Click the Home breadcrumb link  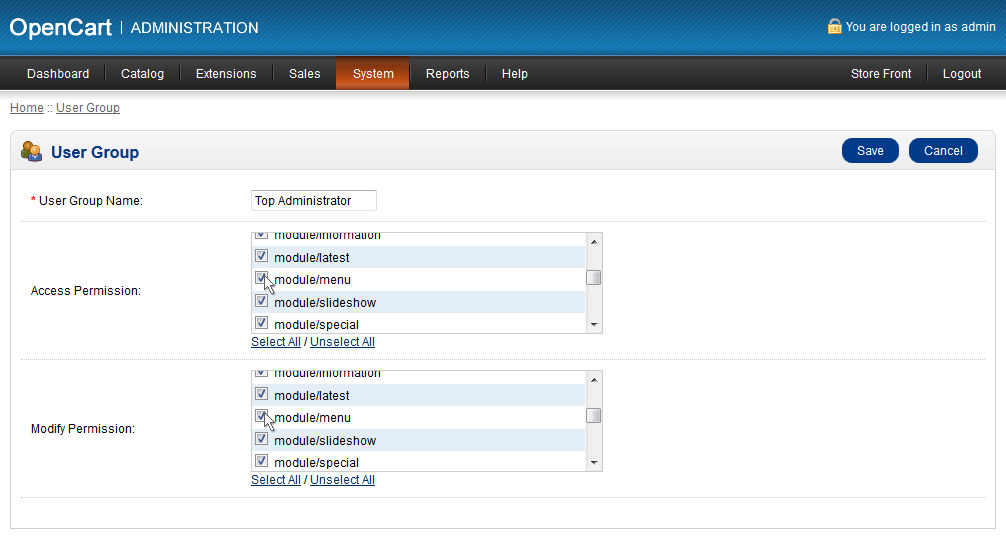(27, 108)
